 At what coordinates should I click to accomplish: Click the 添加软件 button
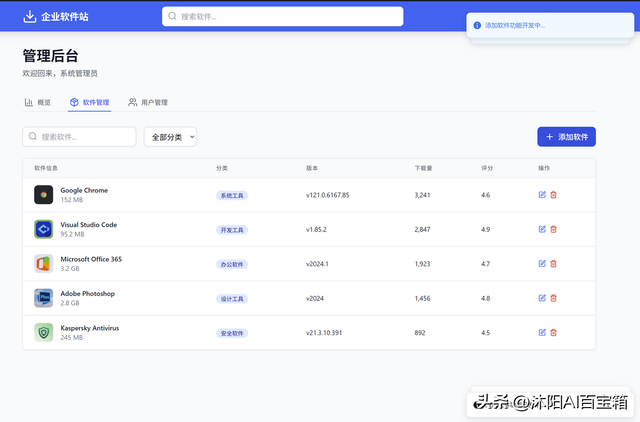566,137
